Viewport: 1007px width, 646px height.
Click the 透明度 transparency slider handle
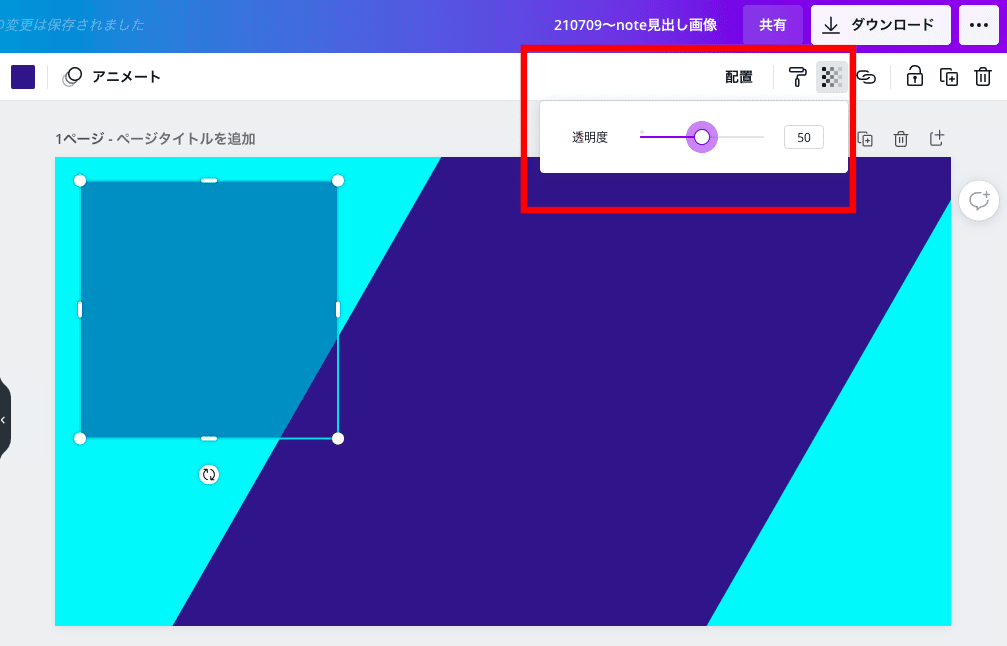click(x=702, y=137)
